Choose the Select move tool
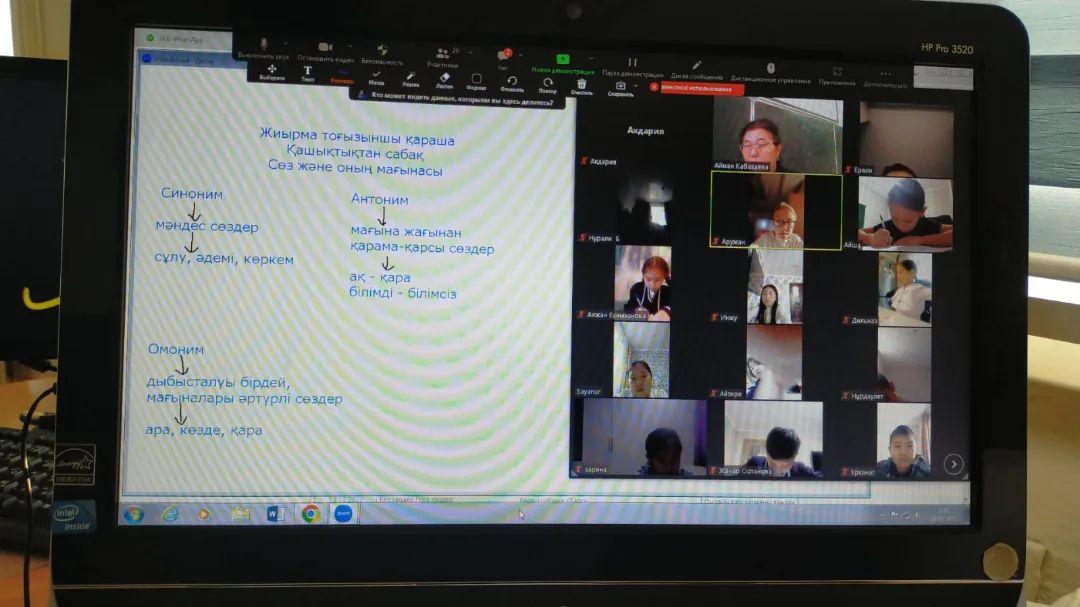This screenshot has width=1080, height=607. click(x=271, y=70)
